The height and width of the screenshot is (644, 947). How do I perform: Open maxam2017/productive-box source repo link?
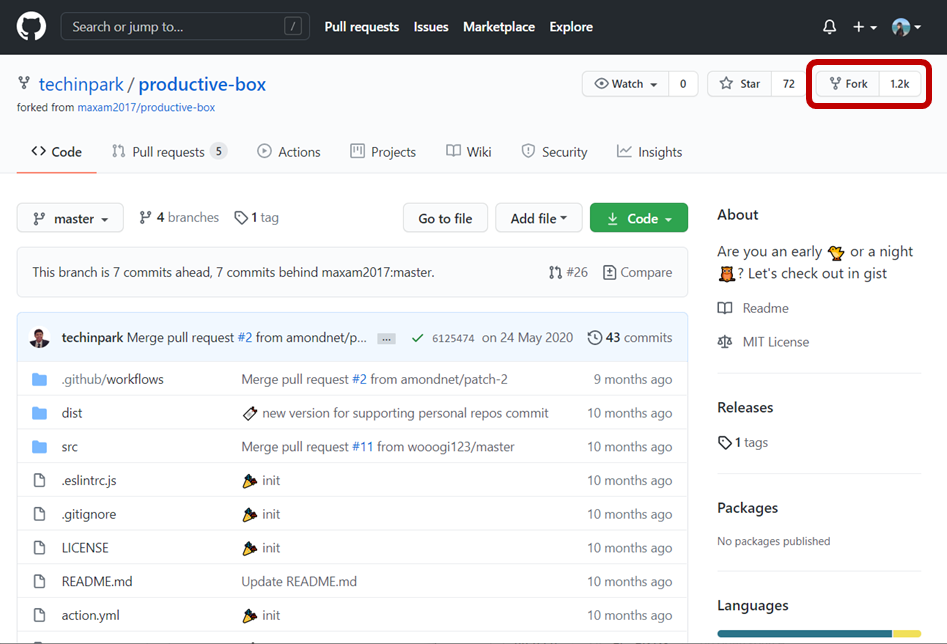click(x=146, y=108)
